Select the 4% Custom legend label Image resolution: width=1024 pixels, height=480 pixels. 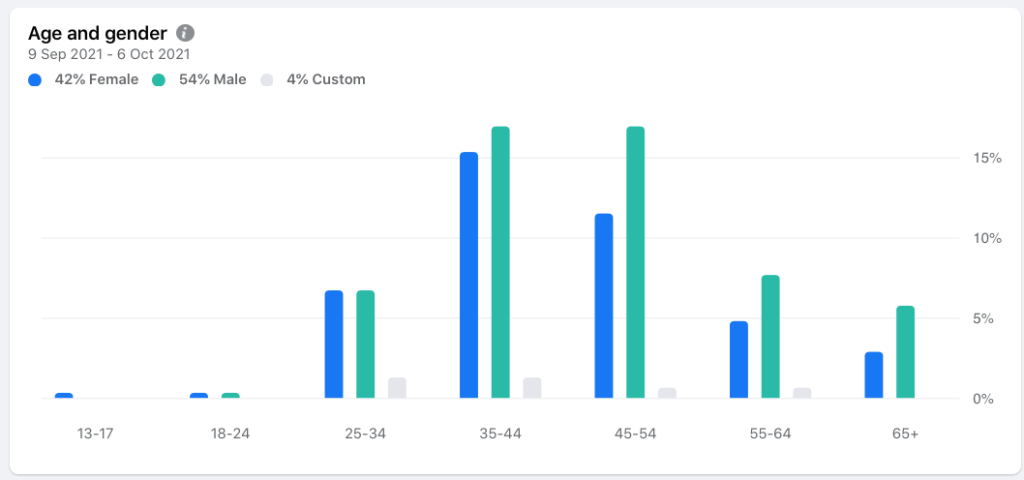click(x=325, y=80)
